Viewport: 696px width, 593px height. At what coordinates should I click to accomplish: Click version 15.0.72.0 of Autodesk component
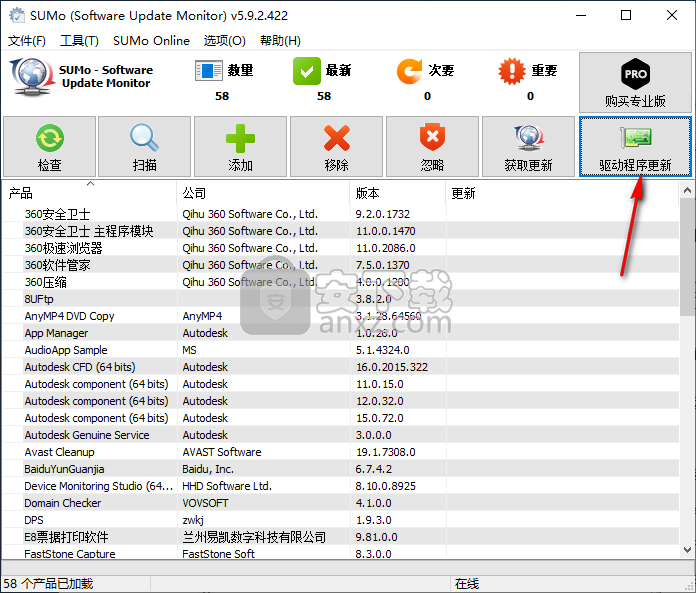[380, 418]
